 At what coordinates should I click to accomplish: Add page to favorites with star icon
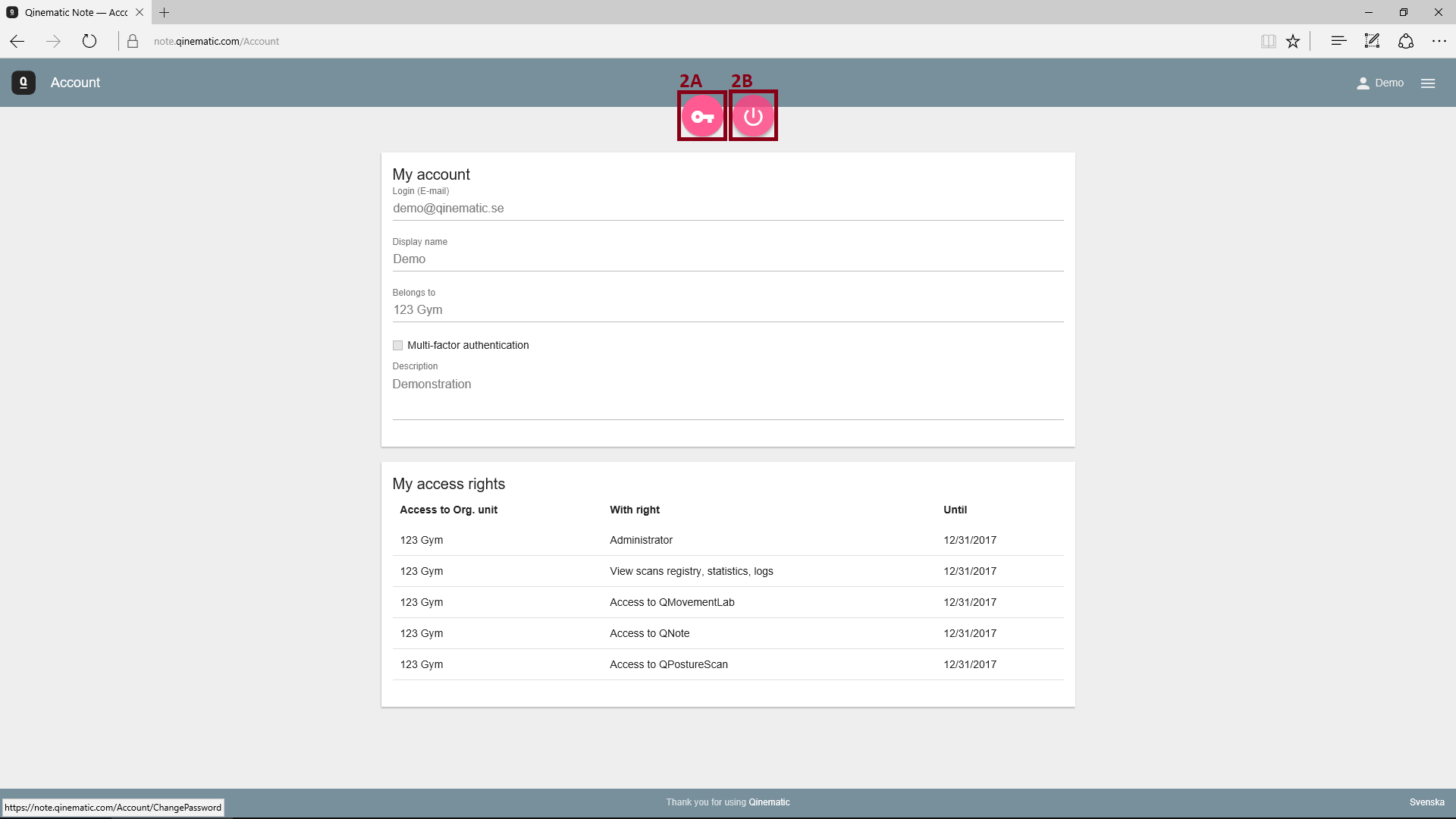tap(1293, 42)
